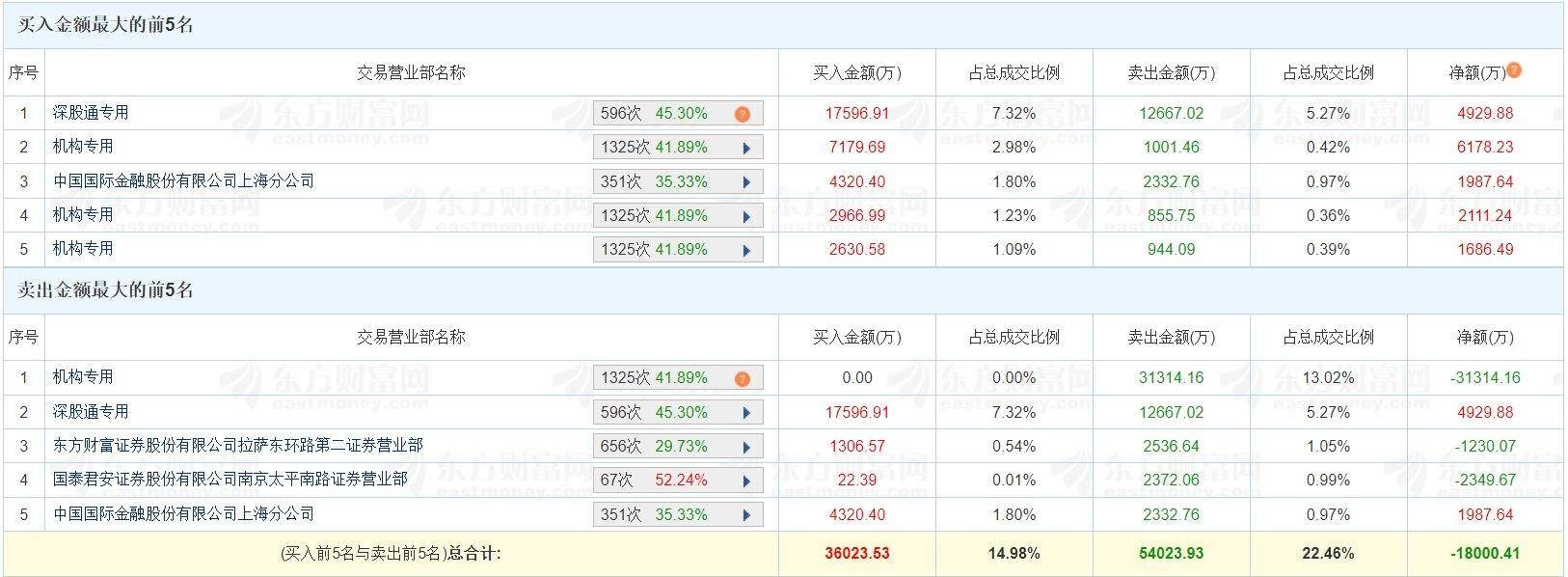Click the 卖出金额最大的前5名 section header
The image size is (1568, 577).
pyautogui.click(x=106, y=290)
